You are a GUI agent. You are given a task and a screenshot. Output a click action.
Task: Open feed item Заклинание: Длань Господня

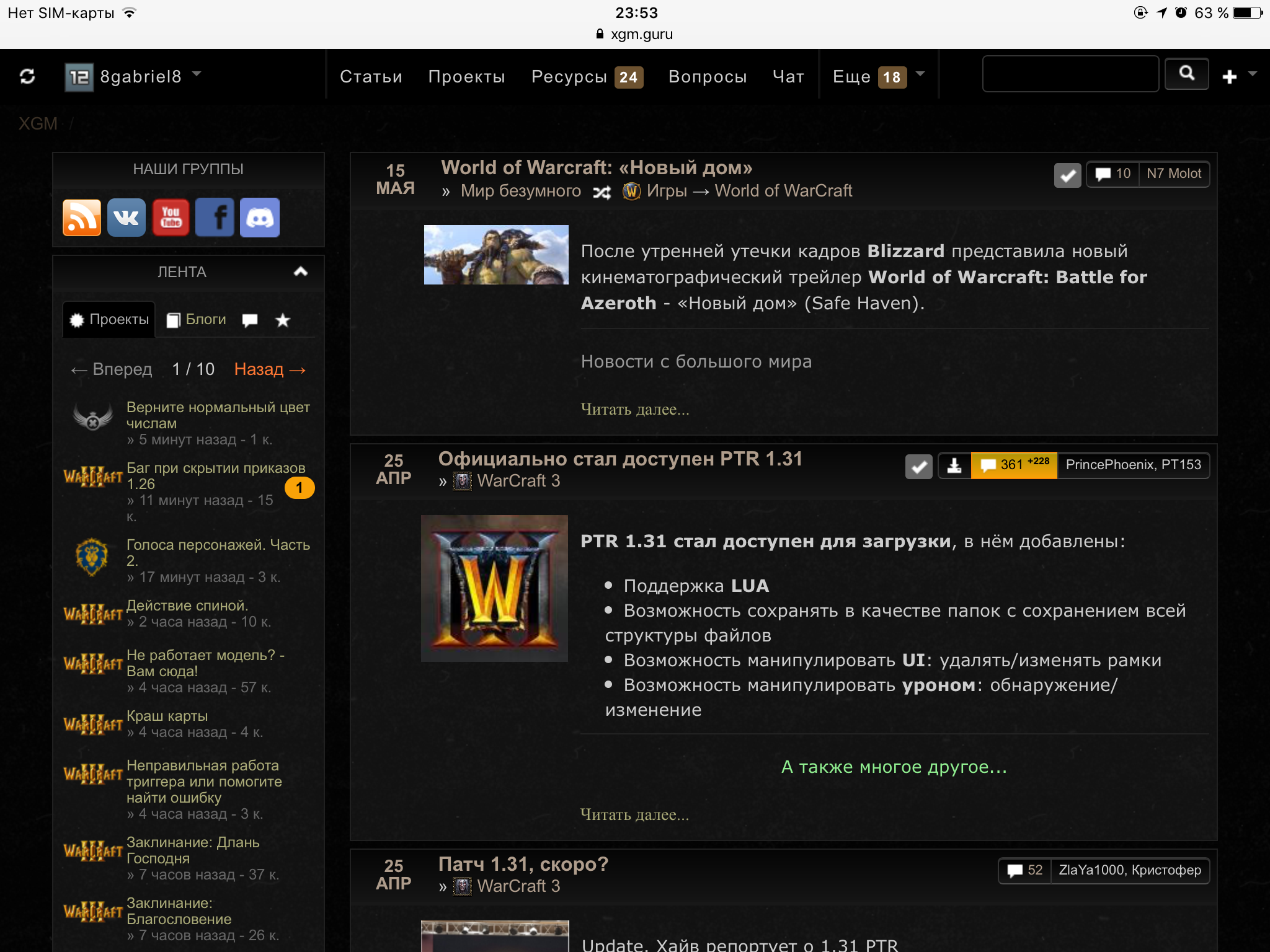tap(193, 850)
